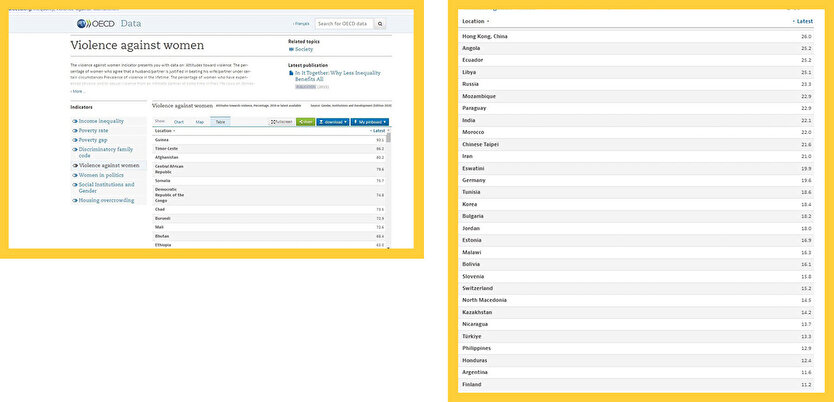Open the download dropdown
The image size is (834, 402).
click(334, 121)
